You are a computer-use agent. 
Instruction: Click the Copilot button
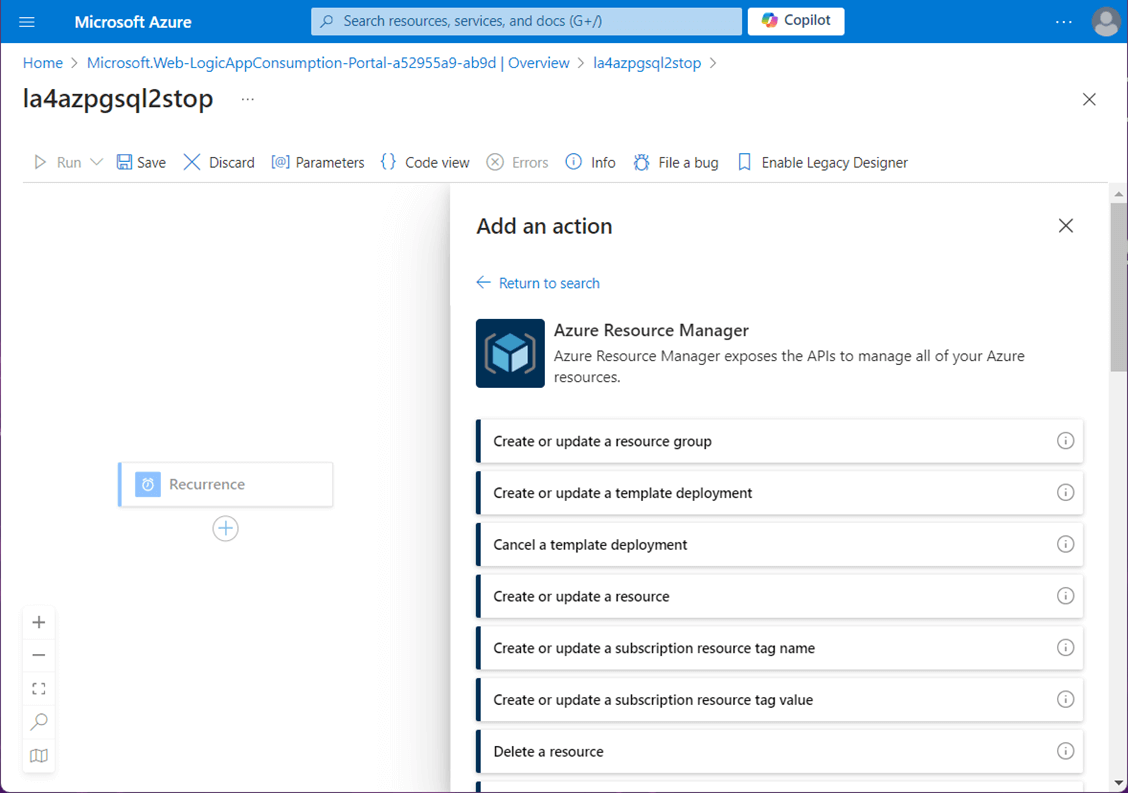(795, 21)
